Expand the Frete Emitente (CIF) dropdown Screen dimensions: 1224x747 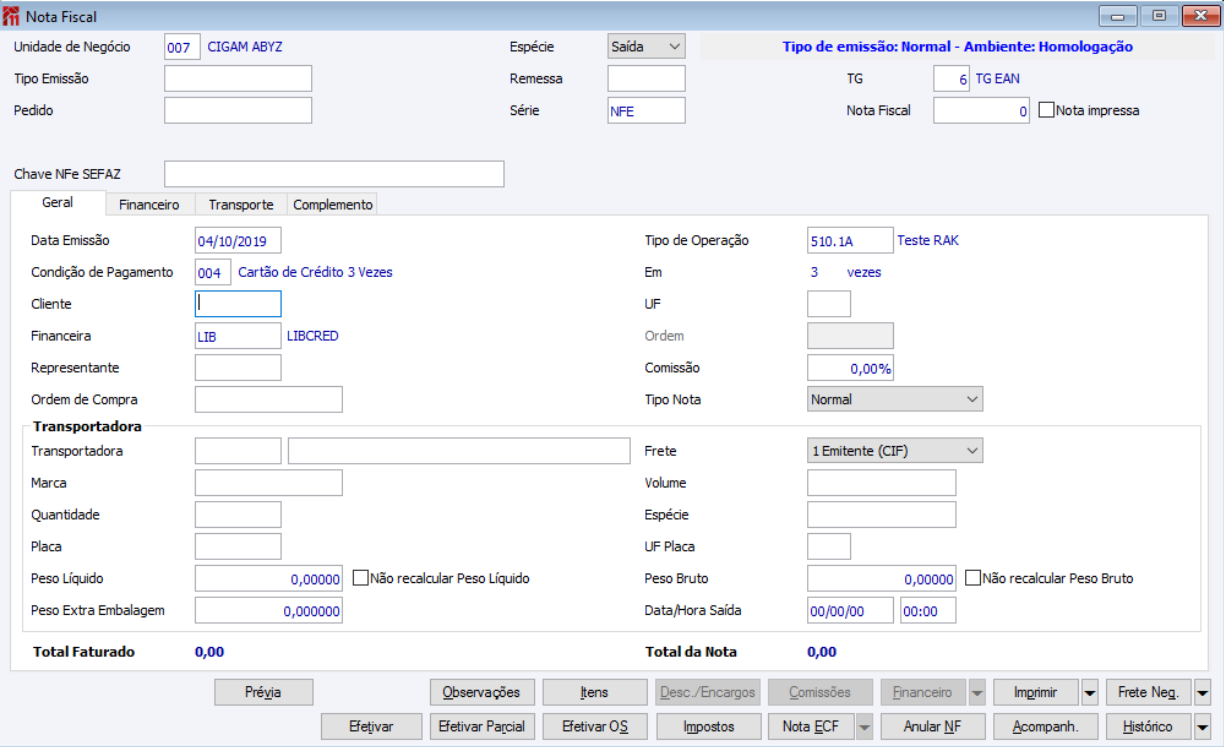click(x=895, y=451)
